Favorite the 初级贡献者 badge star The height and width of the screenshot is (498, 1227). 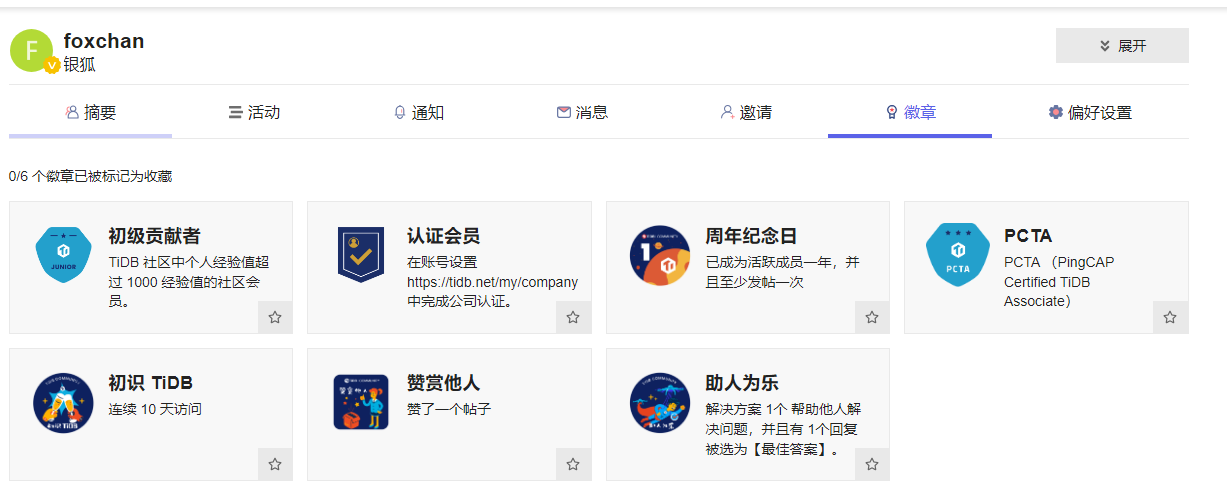point(275,317)
